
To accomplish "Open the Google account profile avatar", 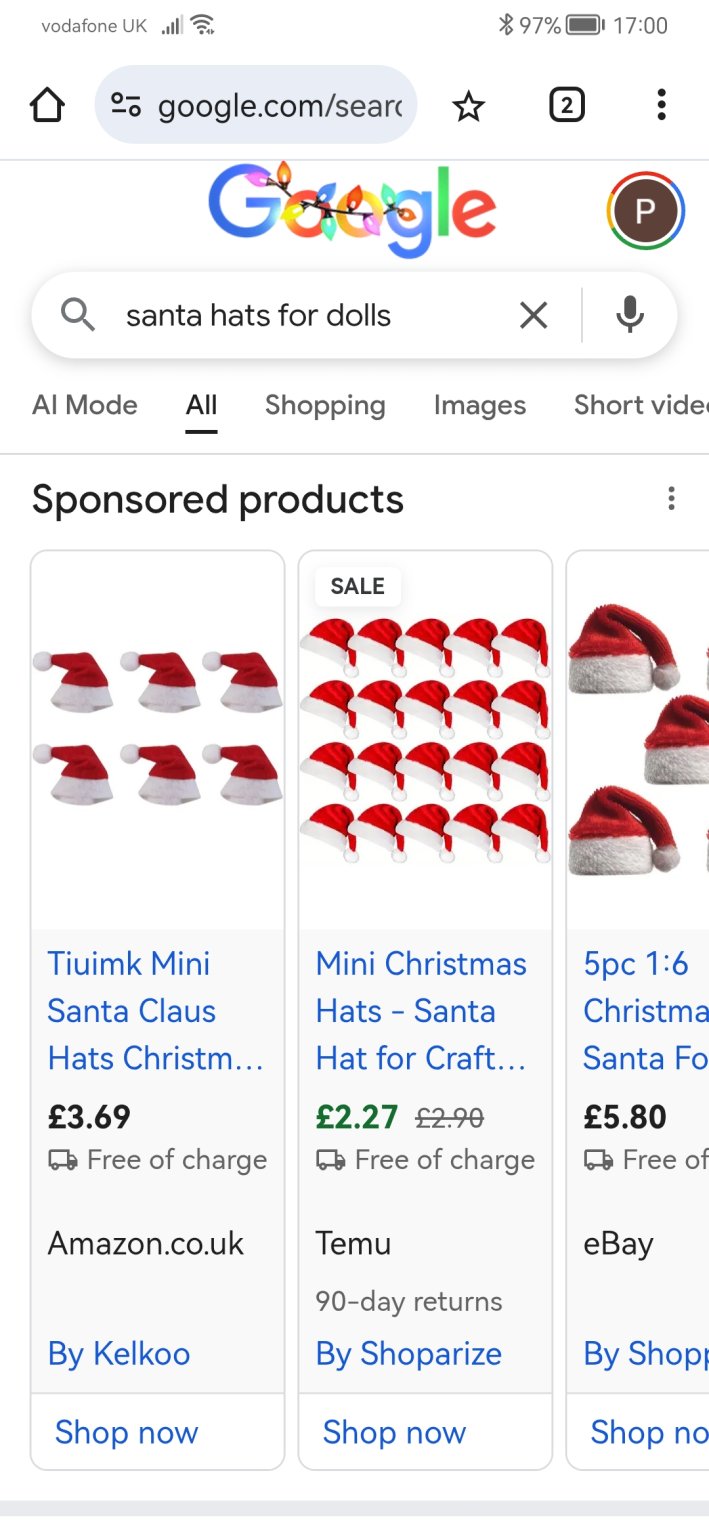I will pyautogui.click(x=645, y=210).
